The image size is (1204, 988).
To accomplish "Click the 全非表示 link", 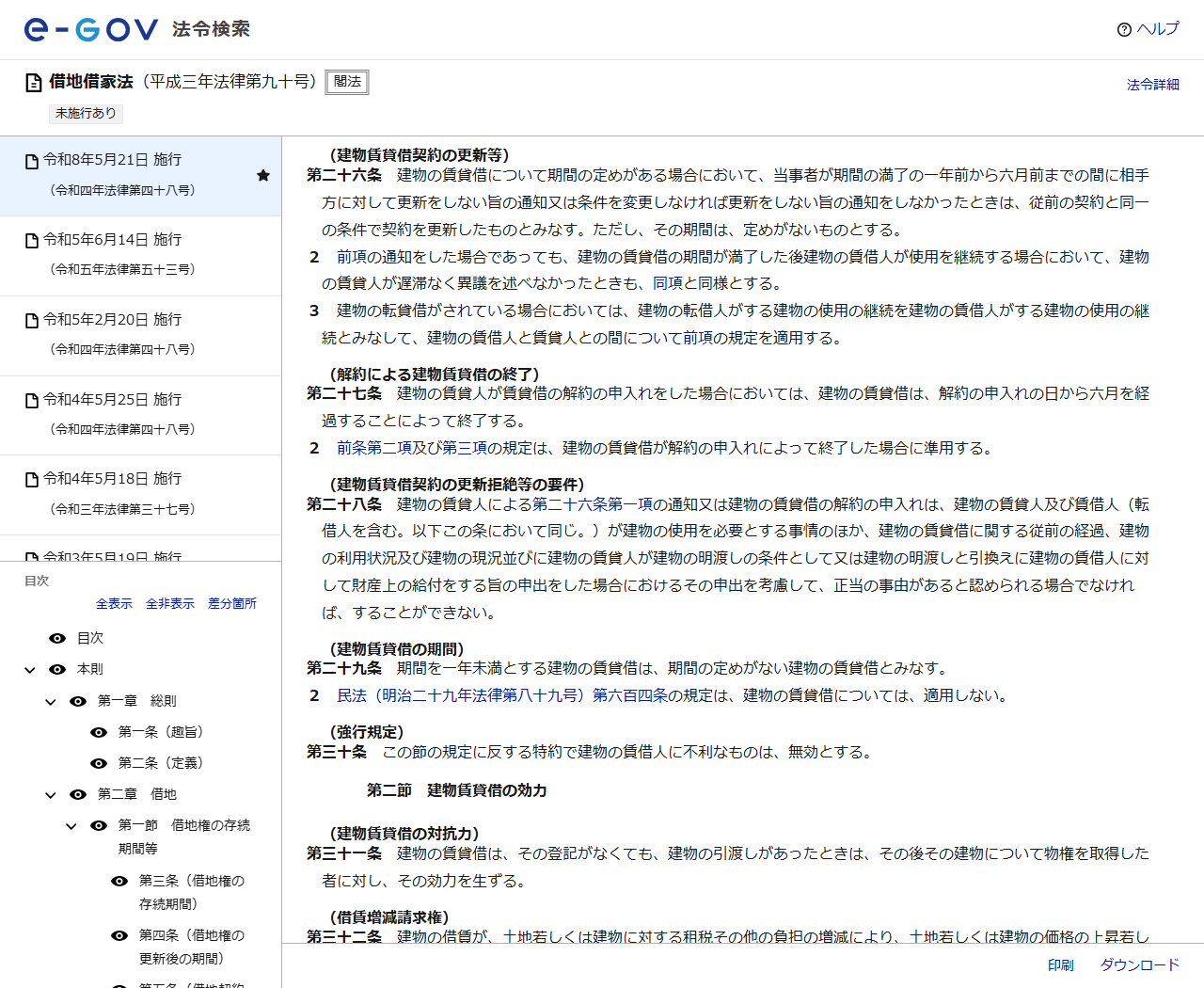I will (170, 603).
